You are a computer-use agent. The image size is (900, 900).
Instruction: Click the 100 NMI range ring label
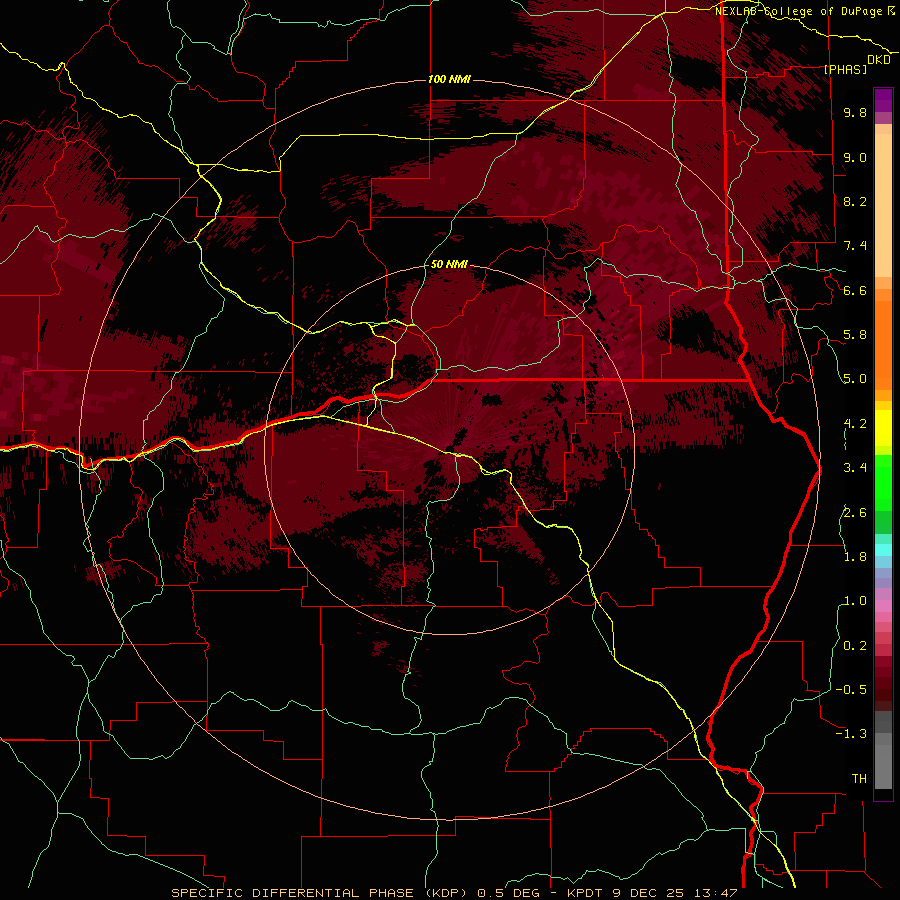449,79
